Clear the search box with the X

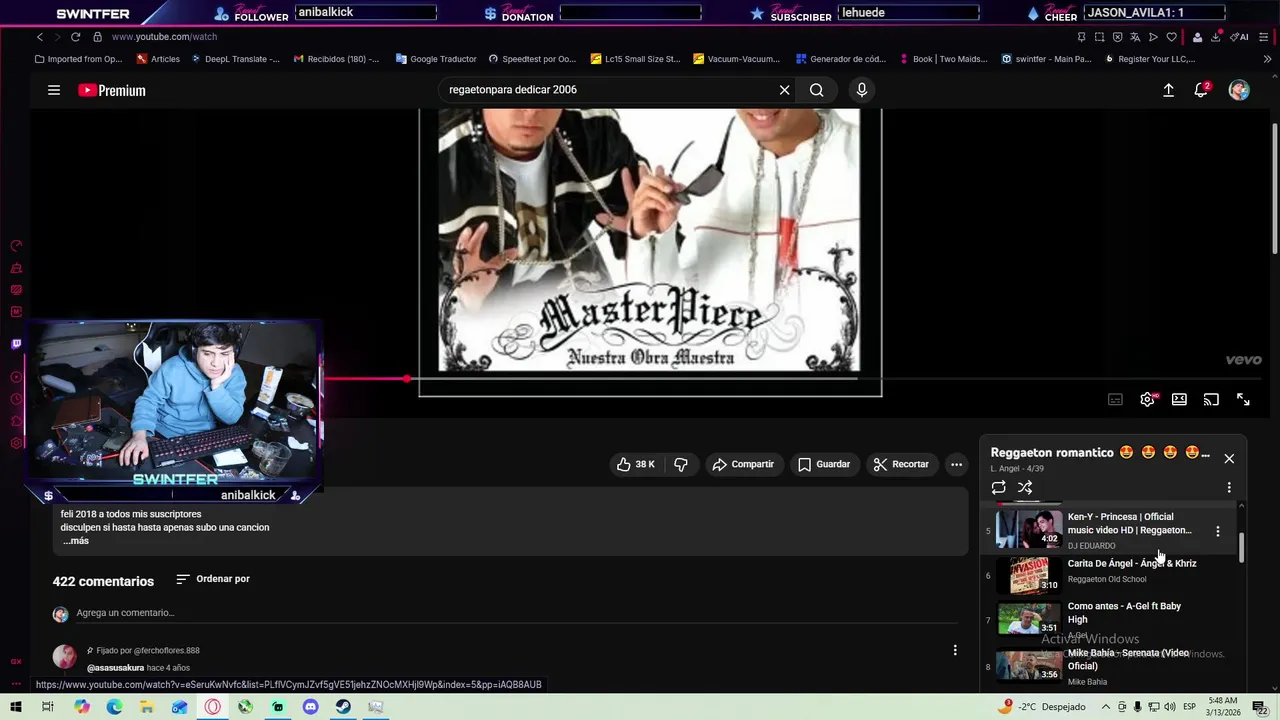(784, 90)
